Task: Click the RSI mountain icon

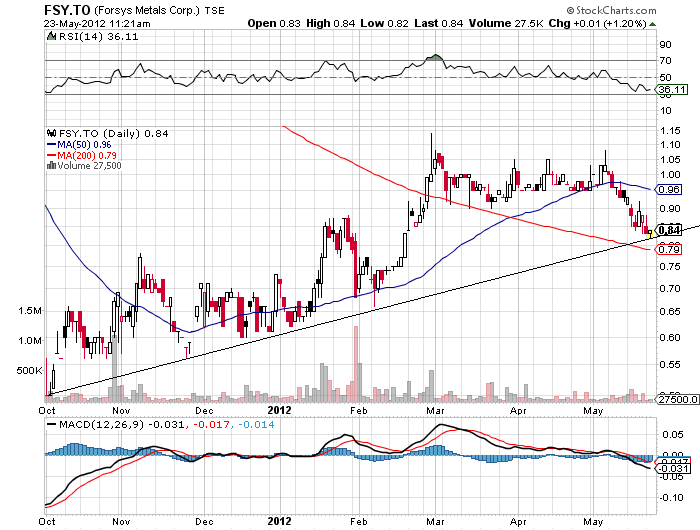Action: tap(51, 36)
